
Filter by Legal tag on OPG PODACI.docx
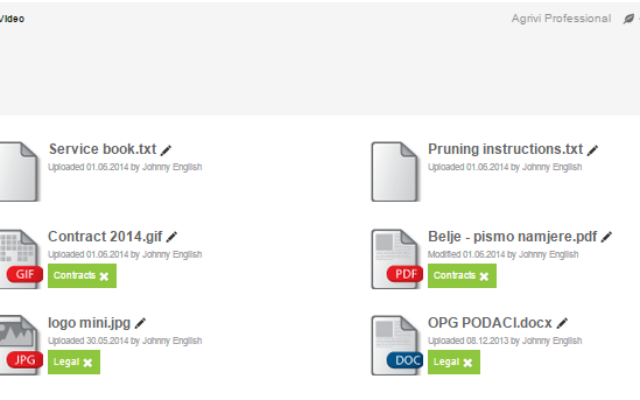(446, 362)
